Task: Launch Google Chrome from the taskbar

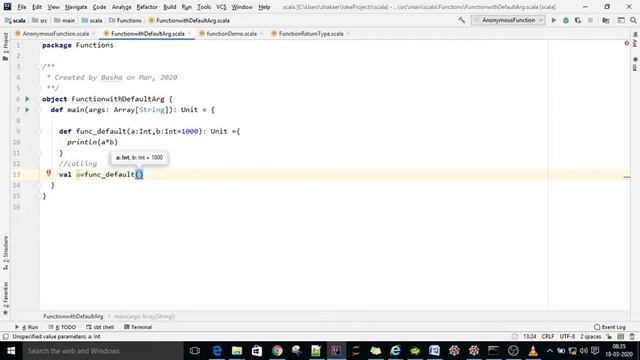Action: pos(277,351)
